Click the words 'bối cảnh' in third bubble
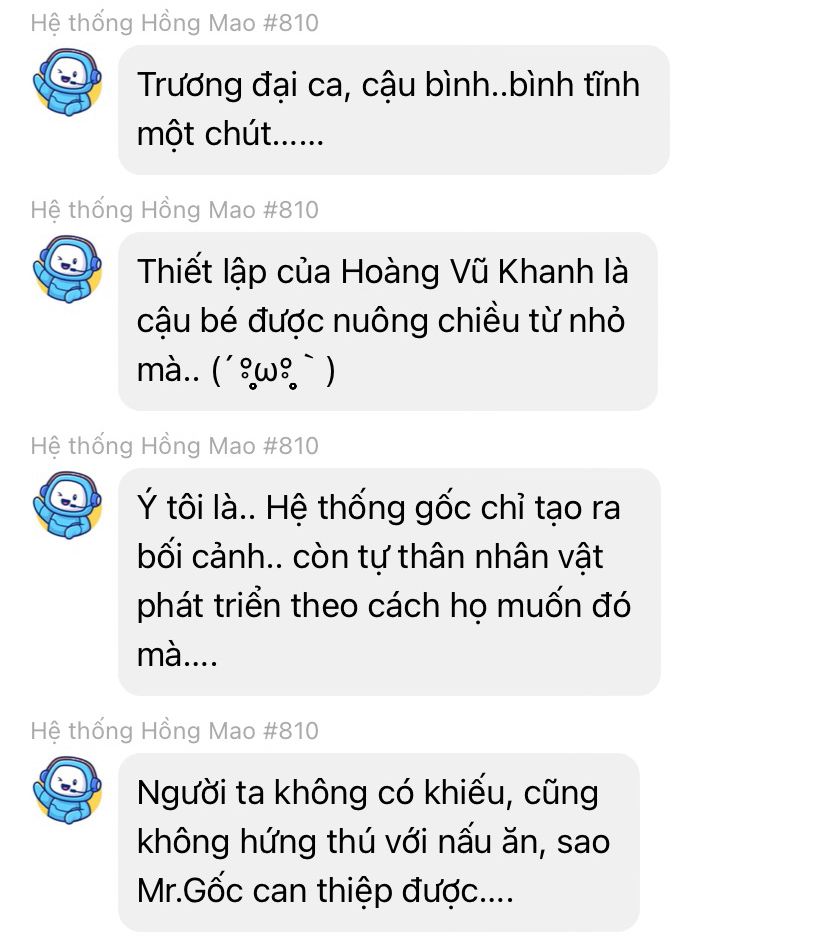The image size is (828, 942). pos(201,558)
